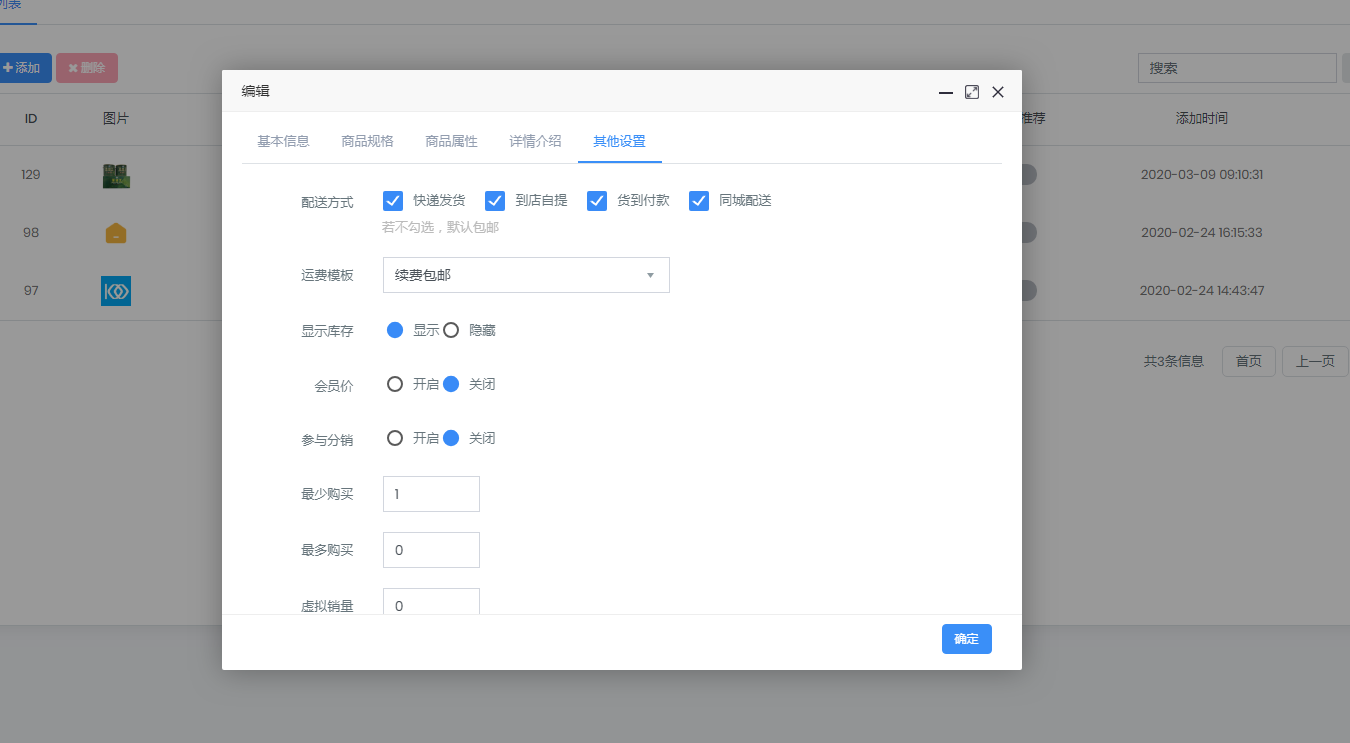The width and height of the screenshot is (1350, 743).
Task: Click product thumbnail for ID 129
Action: tap(116, 175)
